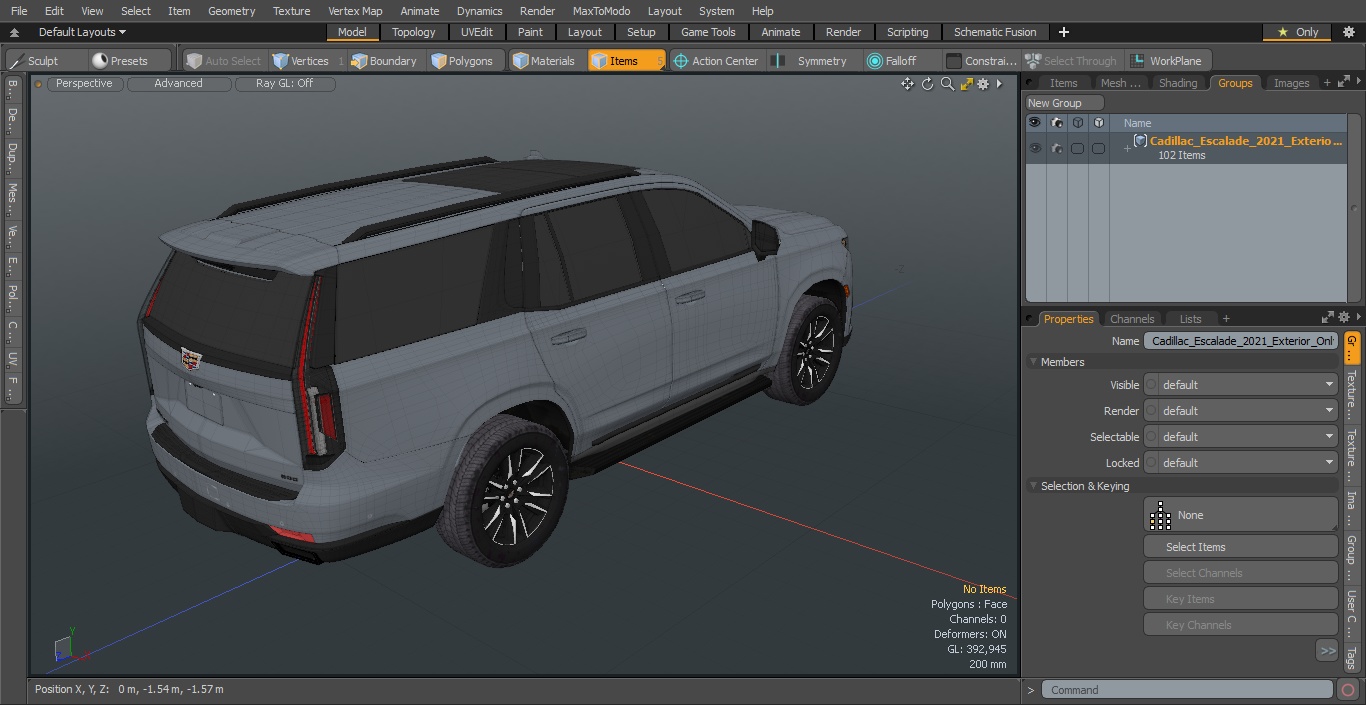Click the Auto Select button
Image resolution: width=1366 pixels, height=705 pixels.
(x=223, y=61)
